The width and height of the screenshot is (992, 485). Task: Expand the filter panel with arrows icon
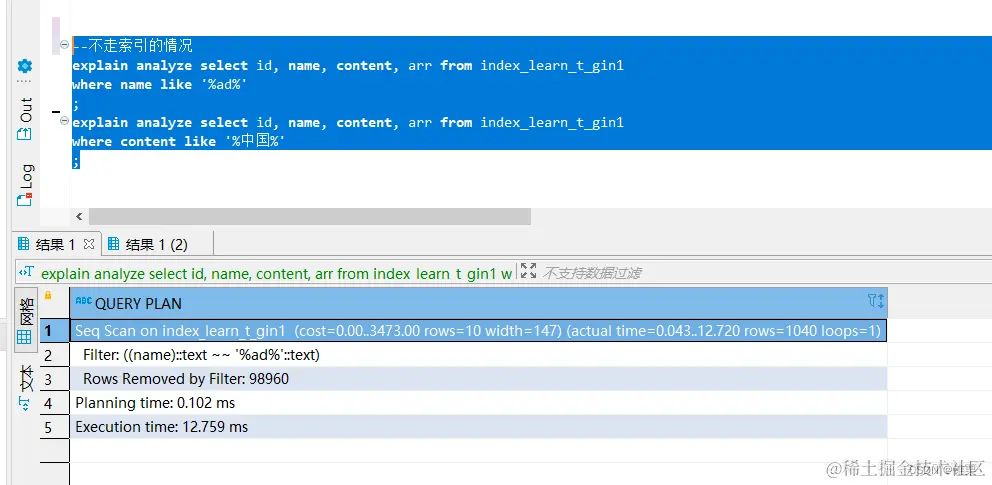(528, 272)
